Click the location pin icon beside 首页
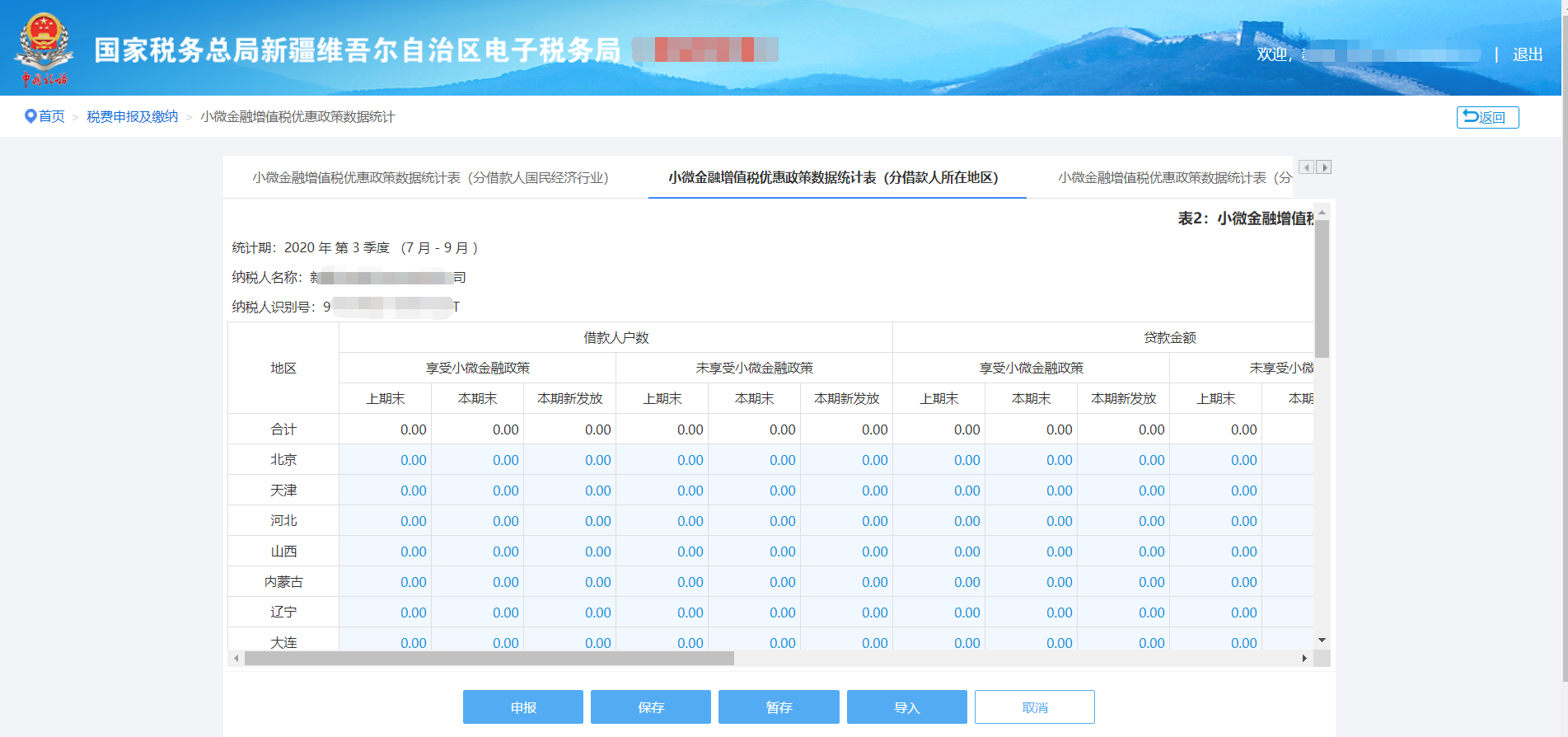This screenshot has width=1568, height=737. click(30, 116)
